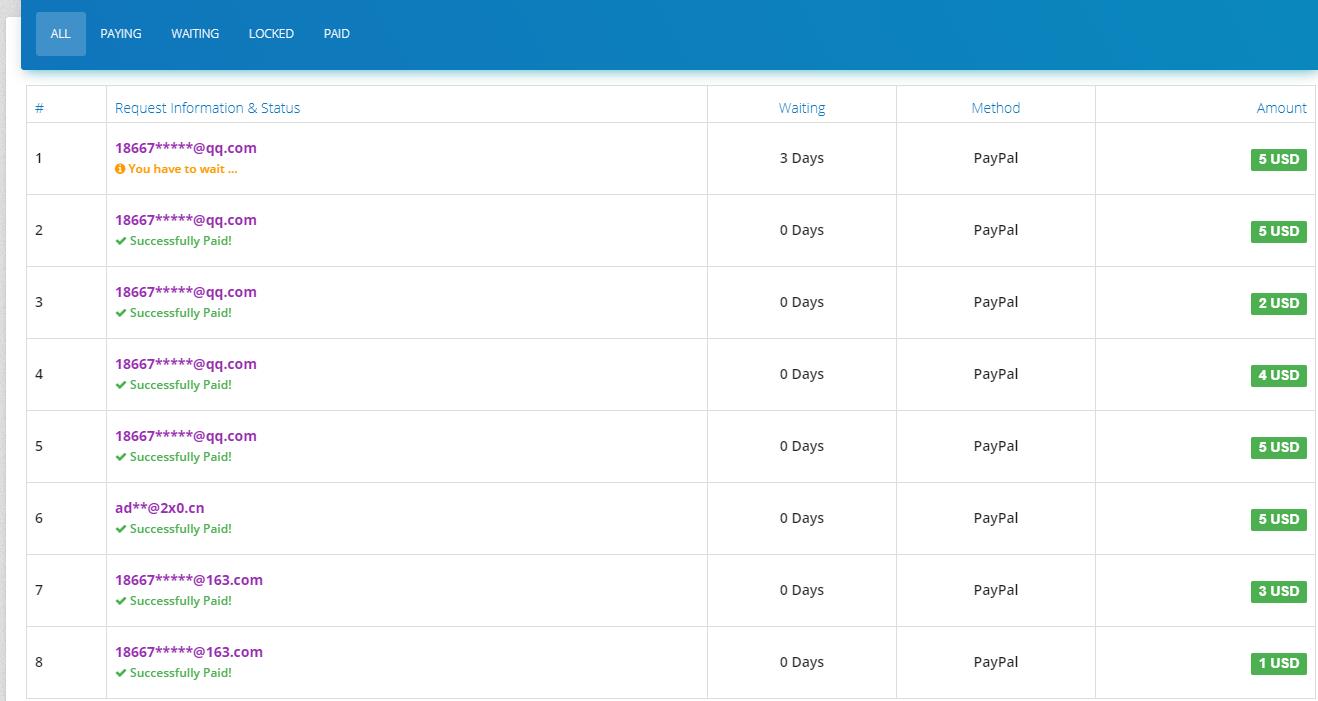Select the 4 USD amount badge
Screen dimensions: 1318x701
point(1278,375)
